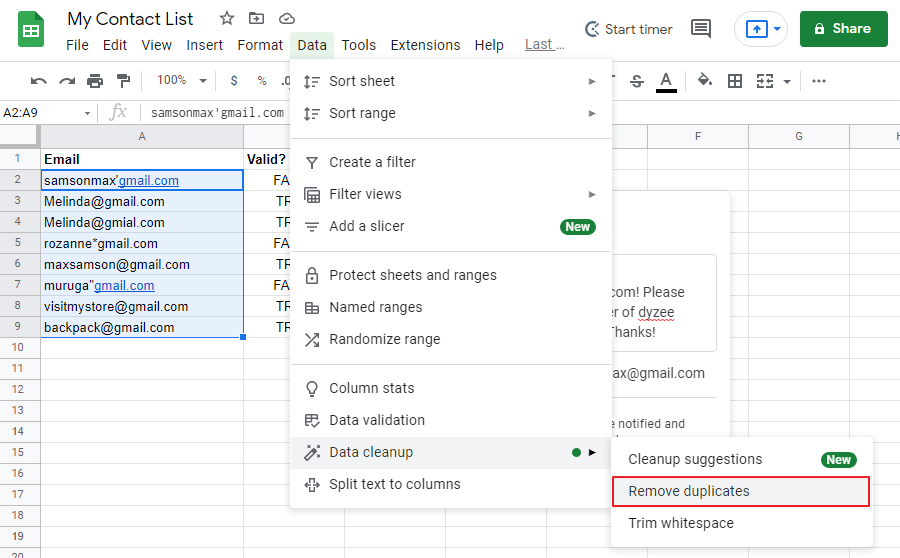The width and height of the screenshot is (900, 558).
Task: Open the Insert menu
Action: click(204, 45)
